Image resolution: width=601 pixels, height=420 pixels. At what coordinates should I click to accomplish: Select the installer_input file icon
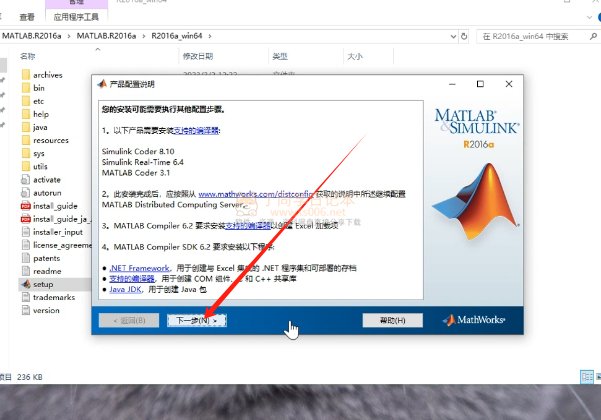tap(26, 232)
